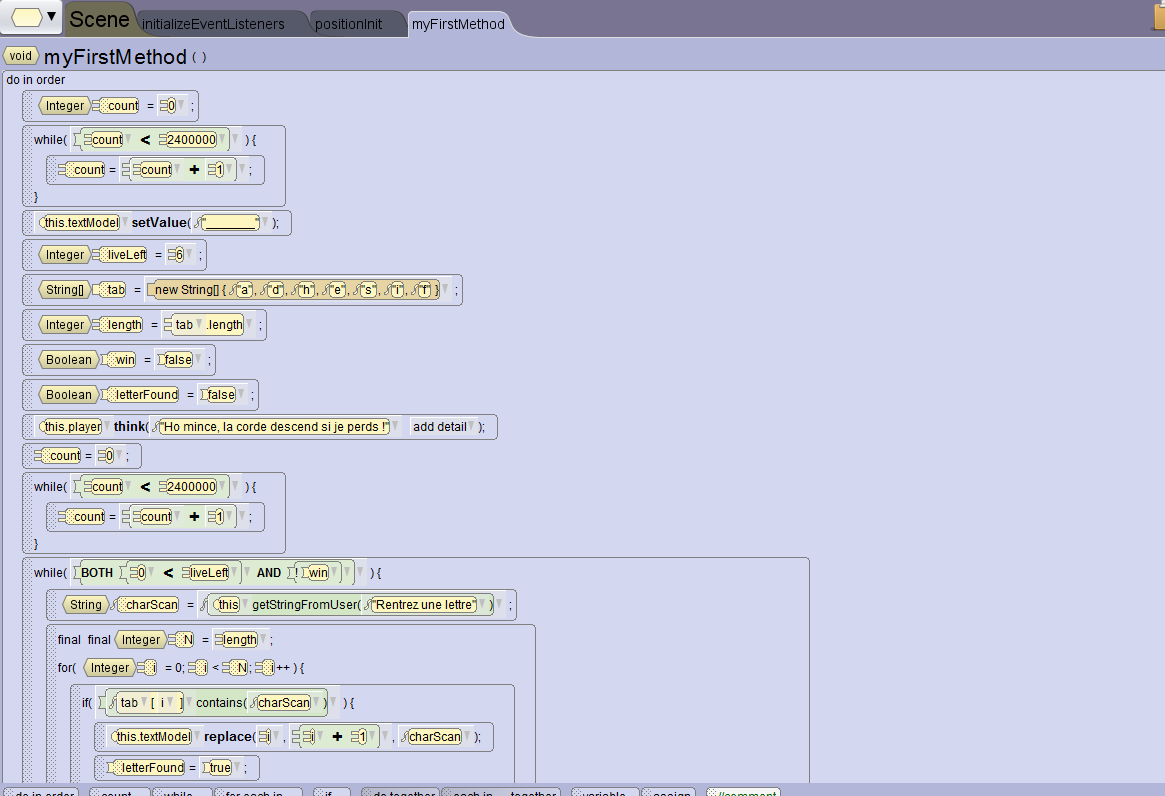This screenshot has height=796, width=1165.
Task: Grab the handle of the this.textModel setValue statement
Action: [x=29, y=222]
